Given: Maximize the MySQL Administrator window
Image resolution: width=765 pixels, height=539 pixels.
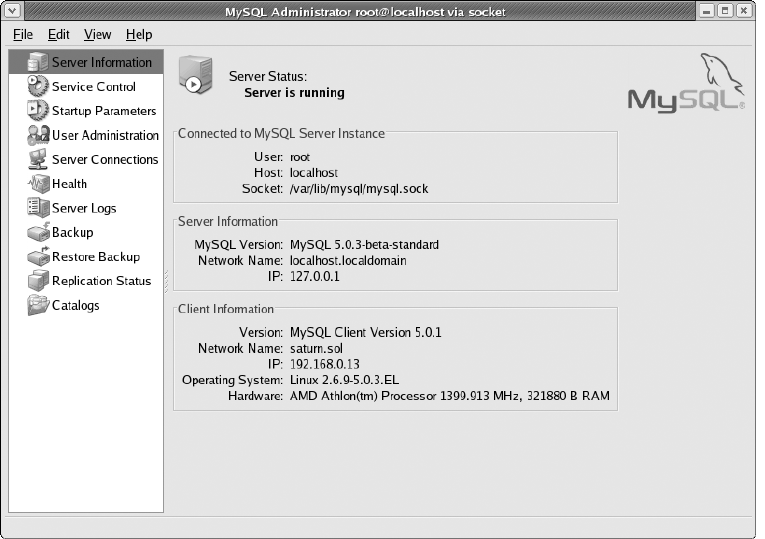Looking at the screenshot, I should pyautogui.click(x=725, y=10).
